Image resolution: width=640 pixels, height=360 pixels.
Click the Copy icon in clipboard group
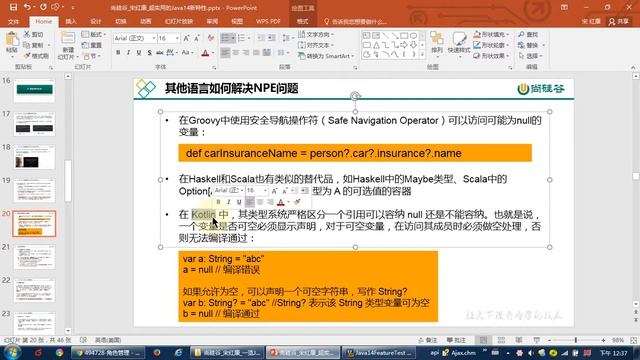[x=27, y=45]
